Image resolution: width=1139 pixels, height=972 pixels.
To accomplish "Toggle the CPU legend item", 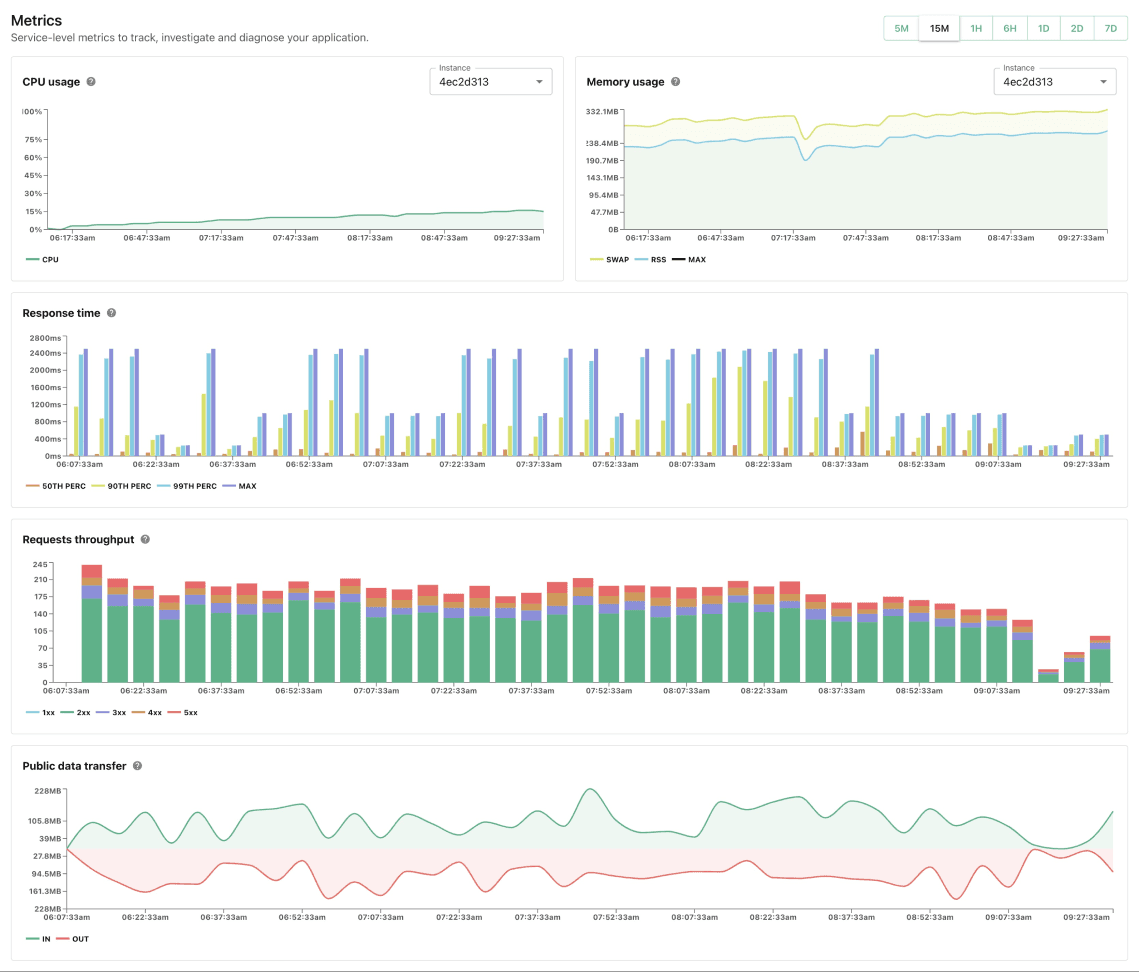I will tap(44, 259).
